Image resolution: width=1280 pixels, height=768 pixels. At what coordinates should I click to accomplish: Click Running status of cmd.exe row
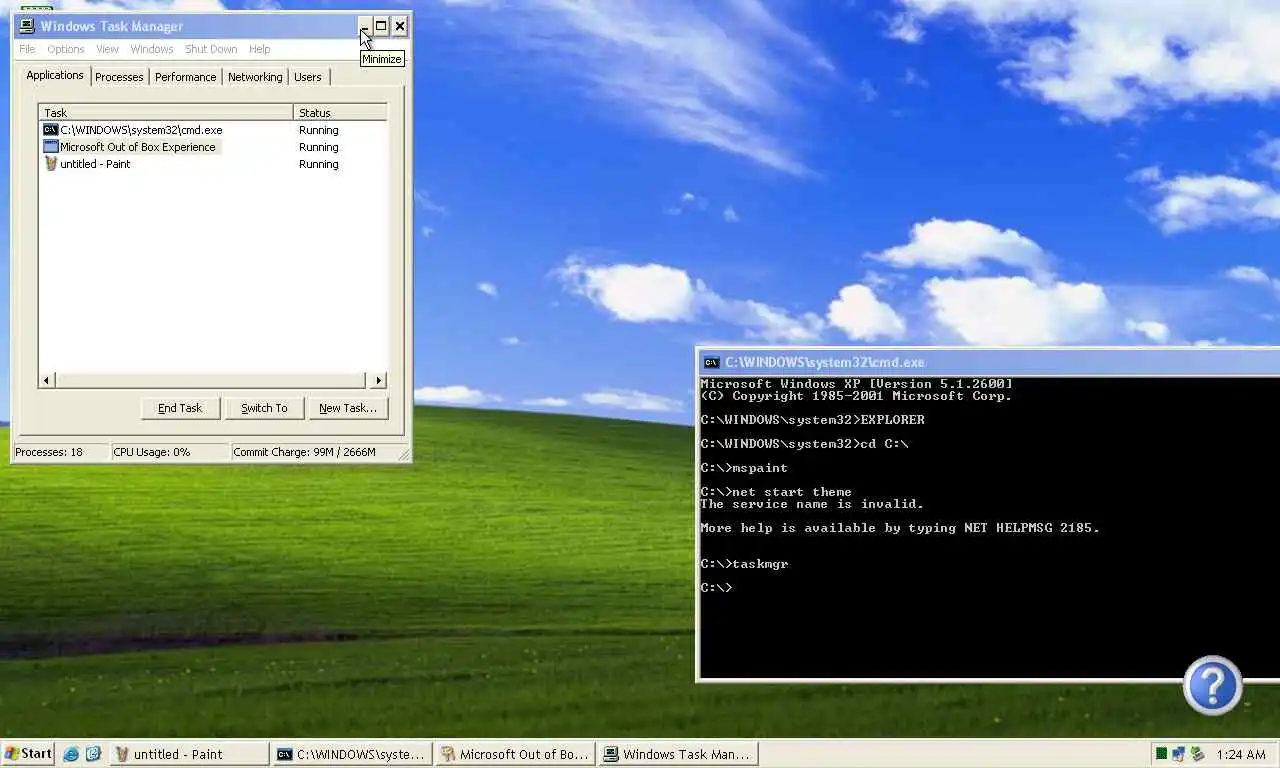click(x=319, y=130)
